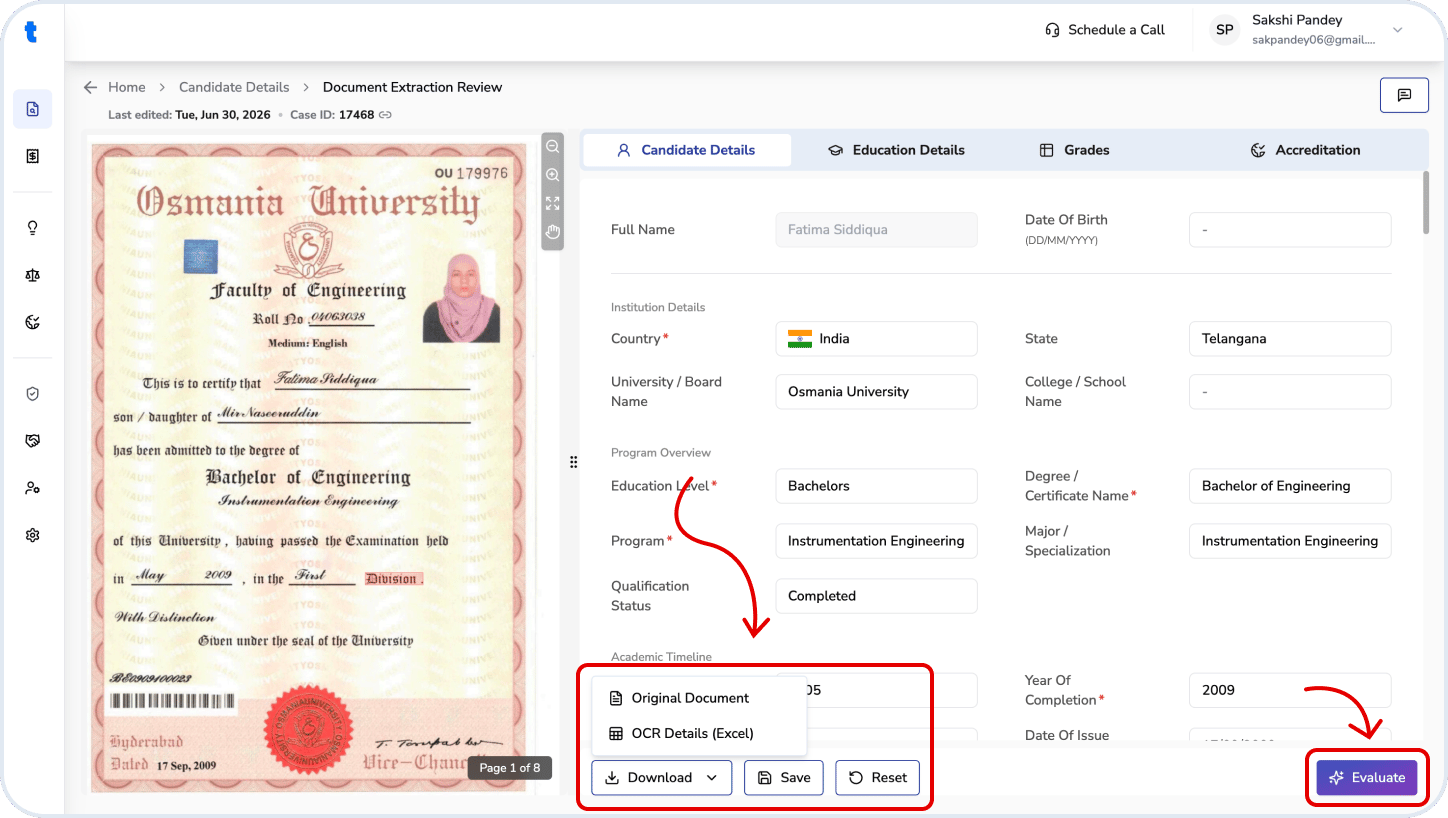Click the Osmania University certificate preview
The height and width of the screenshot is (818, 1448).
tap(309, 468)
